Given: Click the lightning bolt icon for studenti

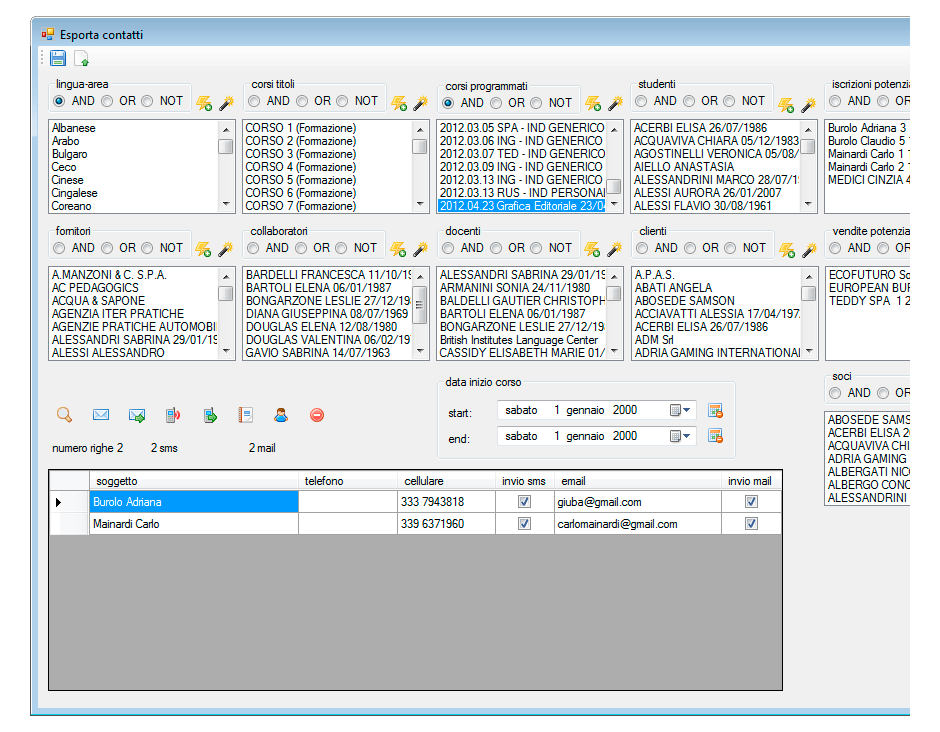Looking at the screenshot, I should [786, 105].
